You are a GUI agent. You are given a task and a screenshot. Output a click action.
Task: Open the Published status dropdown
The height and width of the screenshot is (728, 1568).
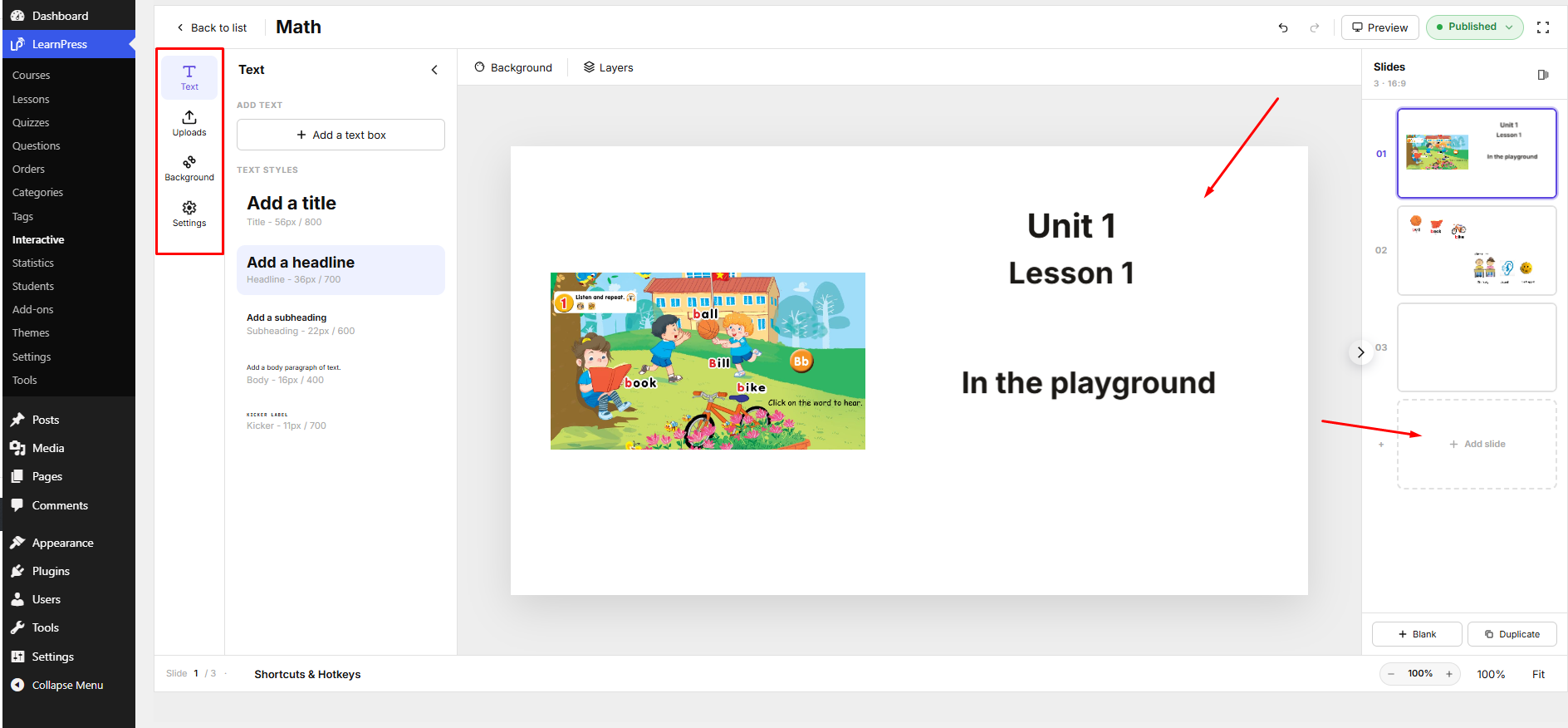1475,27
